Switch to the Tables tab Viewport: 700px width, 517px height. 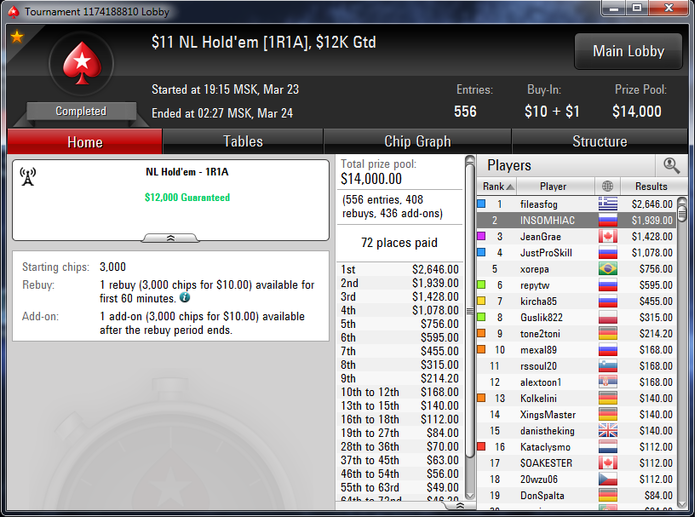pos(243,142)
